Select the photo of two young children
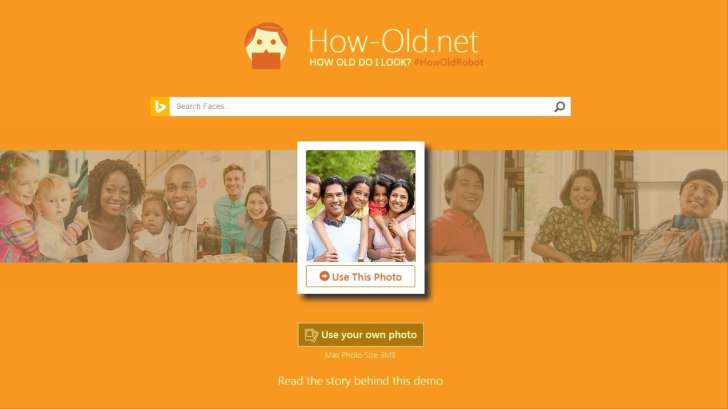 44,206
